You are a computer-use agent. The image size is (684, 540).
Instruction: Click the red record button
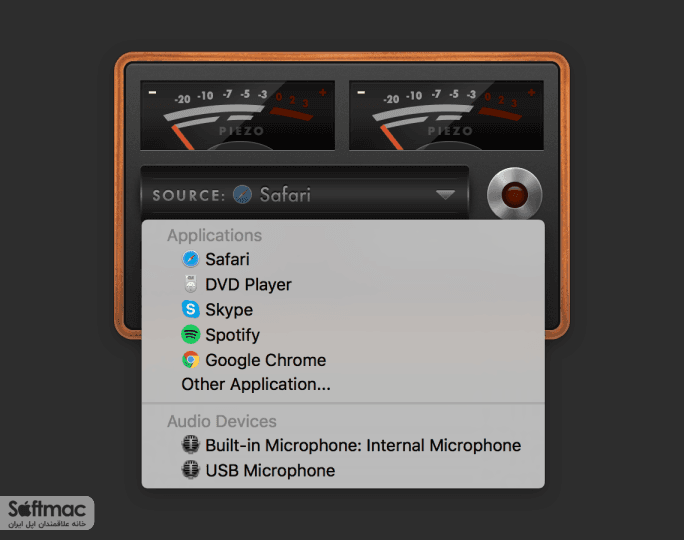pos(514,194)
